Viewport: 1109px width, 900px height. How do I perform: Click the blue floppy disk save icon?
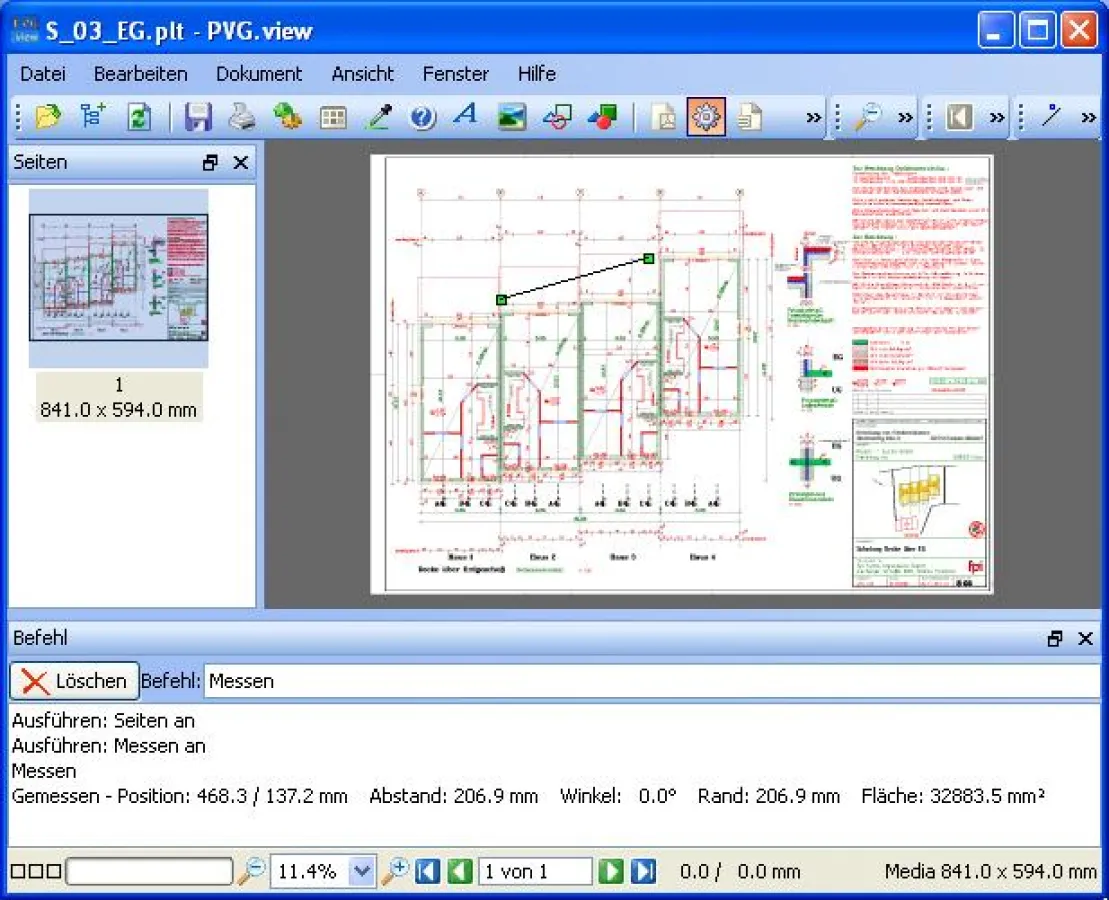(198, 117)
